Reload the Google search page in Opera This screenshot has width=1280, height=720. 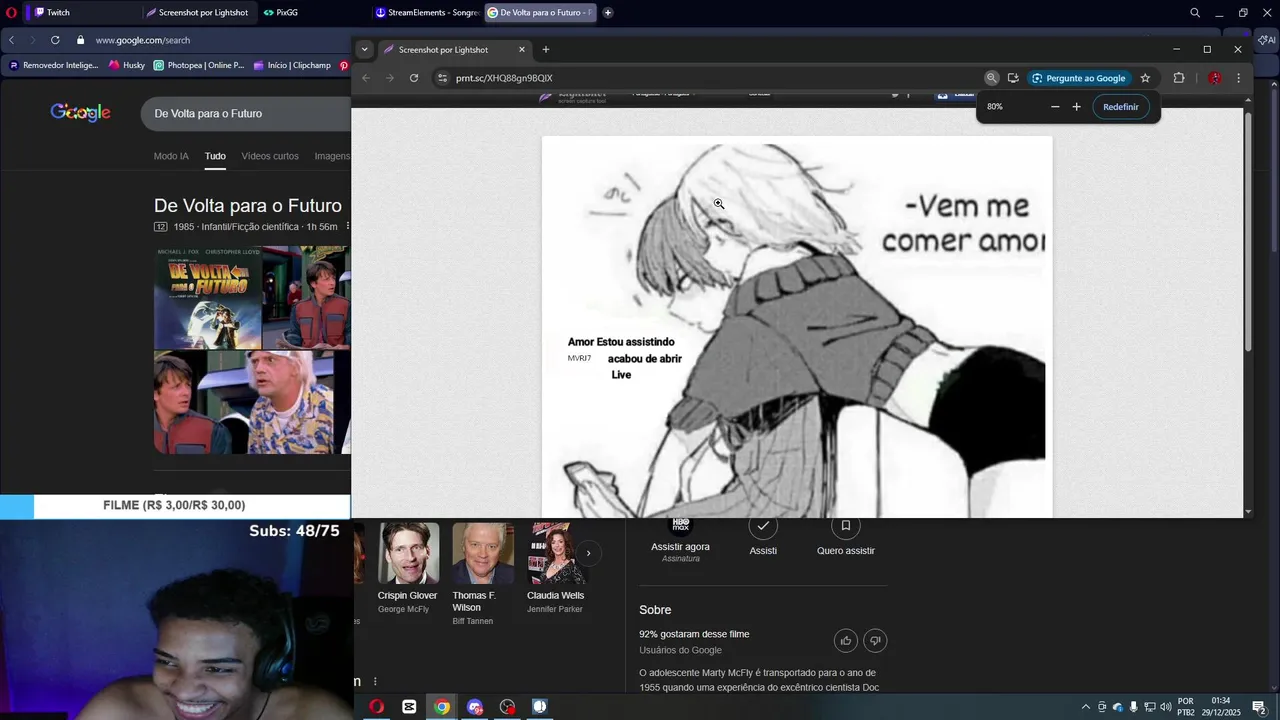point(55,40)
